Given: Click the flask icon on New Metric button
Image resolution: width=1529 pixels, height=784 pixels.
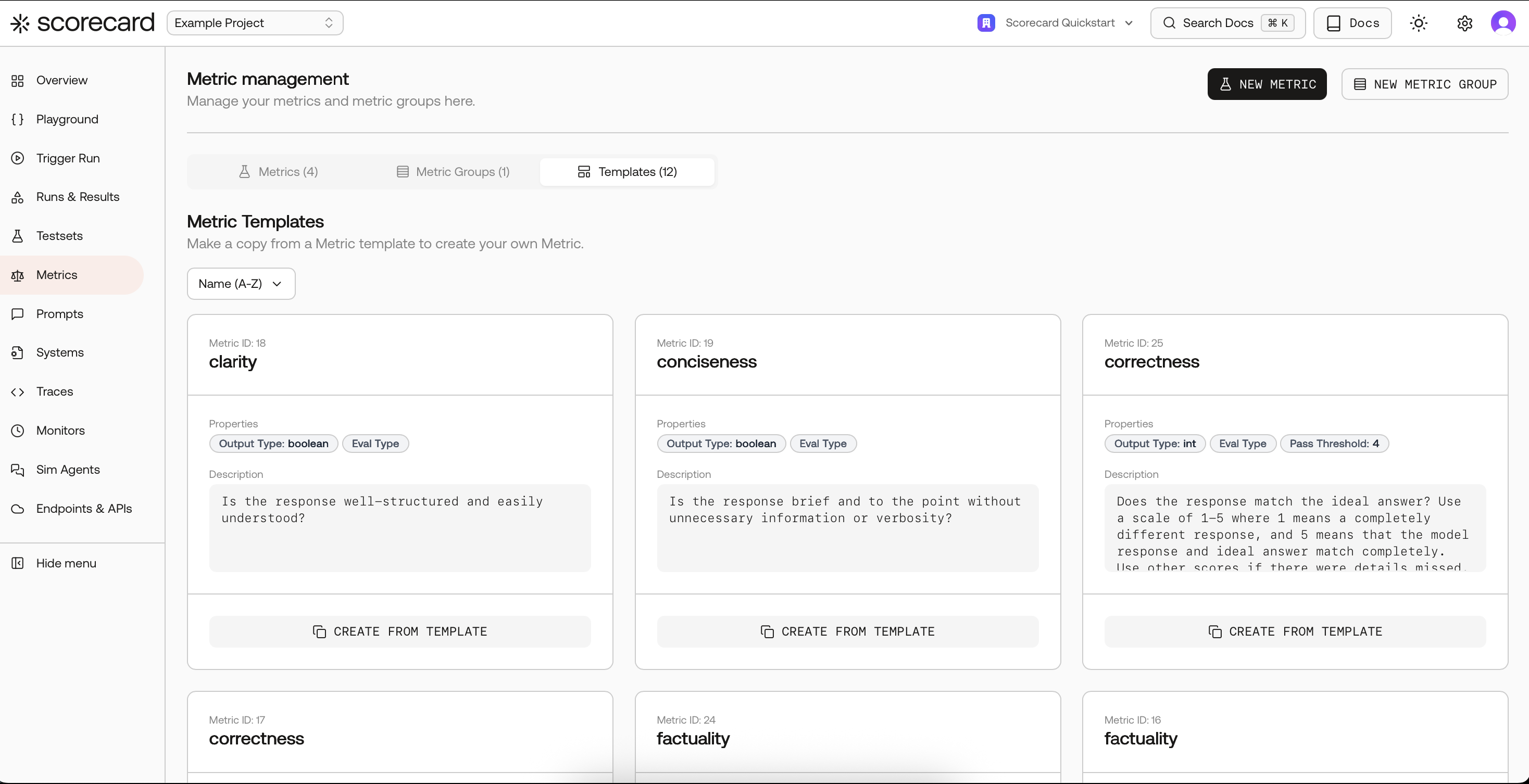Looking at the screenshot, I should pyautogui.click(x=1225, y=84).
